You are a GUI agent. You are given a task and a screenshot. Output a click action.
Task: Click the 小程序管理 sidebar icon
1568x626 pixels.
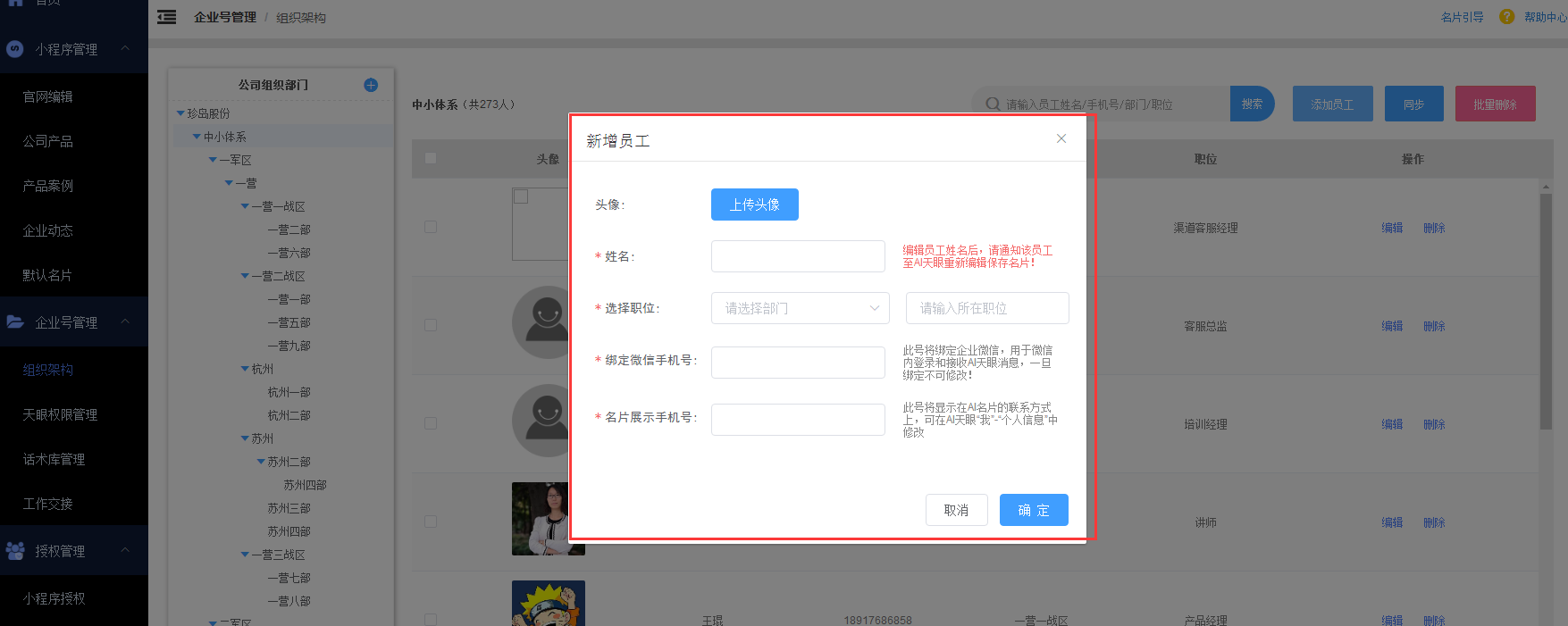[15, 49]
